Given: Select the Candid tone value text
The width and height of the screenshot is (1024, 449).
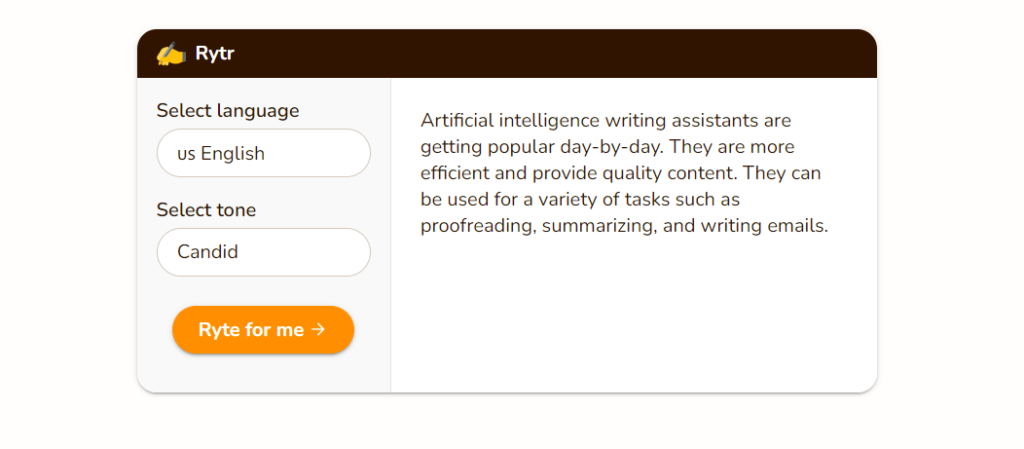Looking at the screenshot, I should tap(208, 252).
